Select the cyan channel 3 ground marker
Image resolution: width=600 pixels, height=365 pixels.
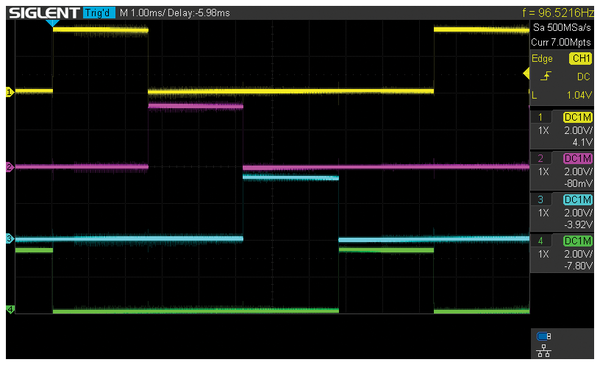10,239
